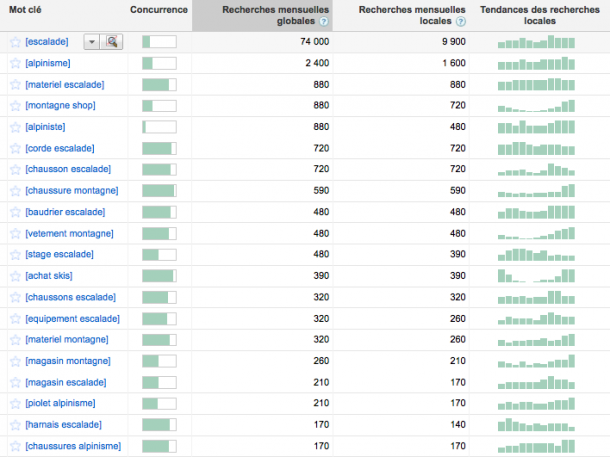
Task: Open the [chaussures alpinisme] keyword link
Action: 73,446
